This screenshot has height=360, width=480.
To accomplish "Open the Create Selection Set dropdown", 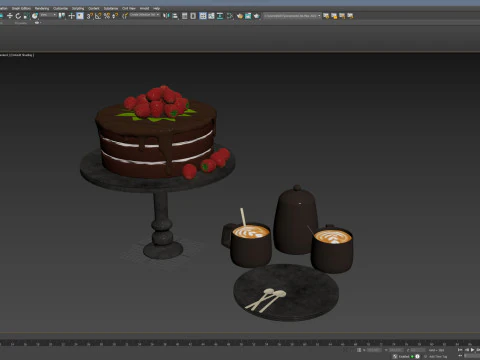I will click(x=145, y=15).
